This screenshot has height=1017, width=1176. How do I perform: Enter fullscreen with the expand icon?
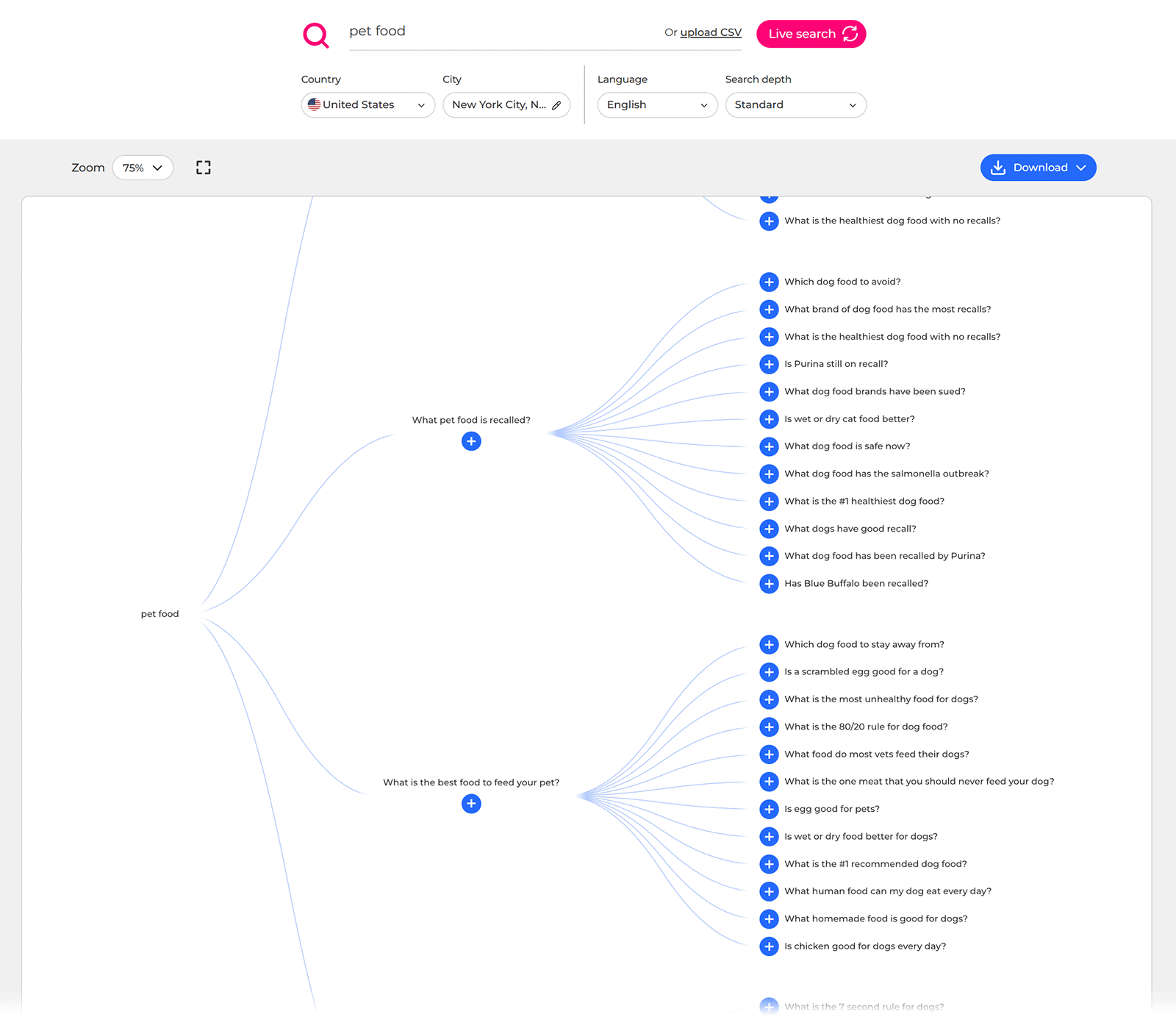tap(204, 167)
